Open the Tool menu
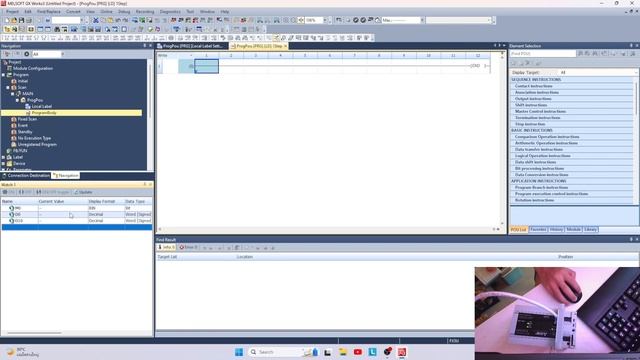The height and width of the screenshot is (360, 640). (x=190, y=11)
